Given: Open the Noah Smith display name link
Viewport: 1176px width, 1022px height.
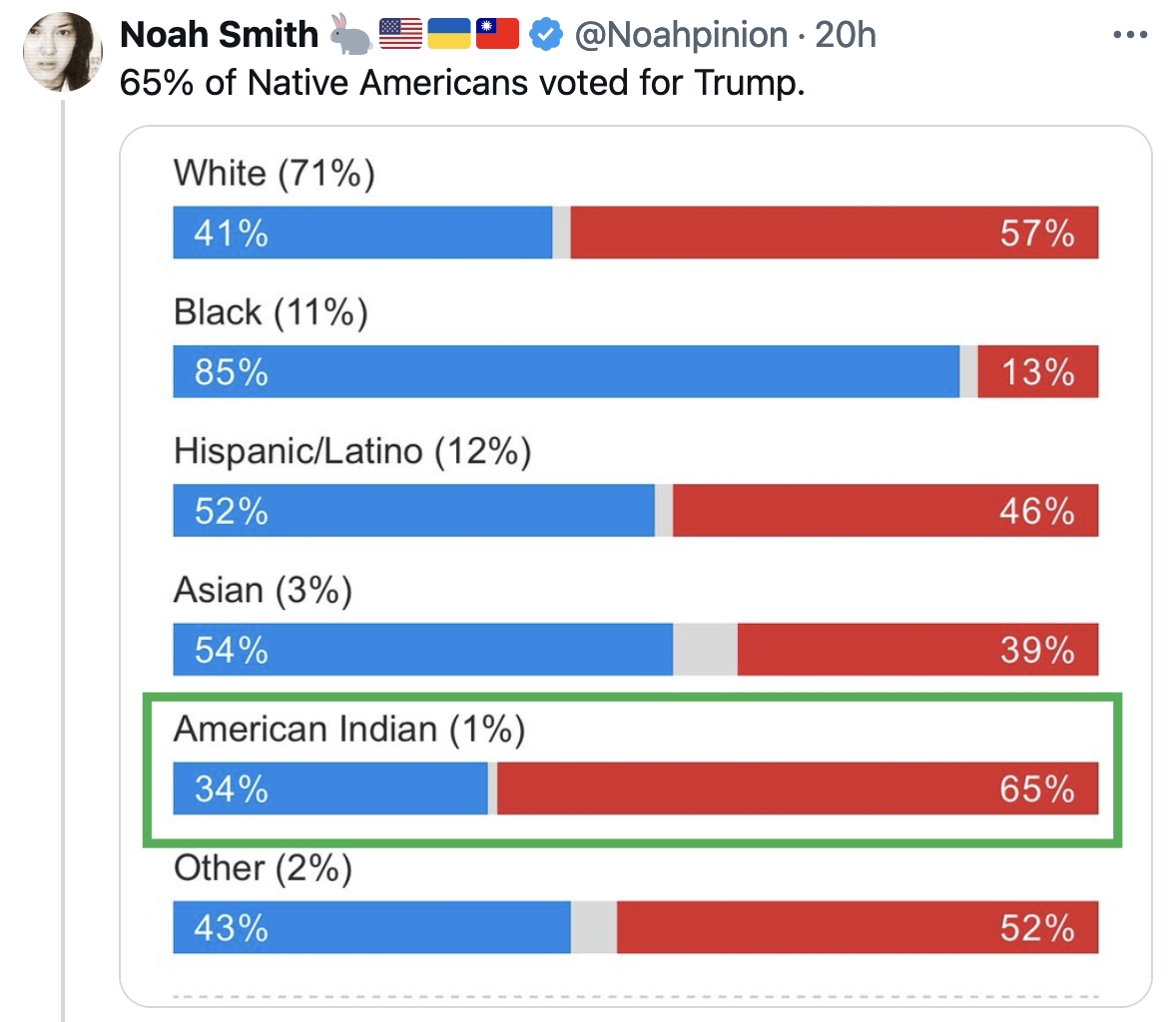Looking at the screenshot, I should [x=219, y=35].
